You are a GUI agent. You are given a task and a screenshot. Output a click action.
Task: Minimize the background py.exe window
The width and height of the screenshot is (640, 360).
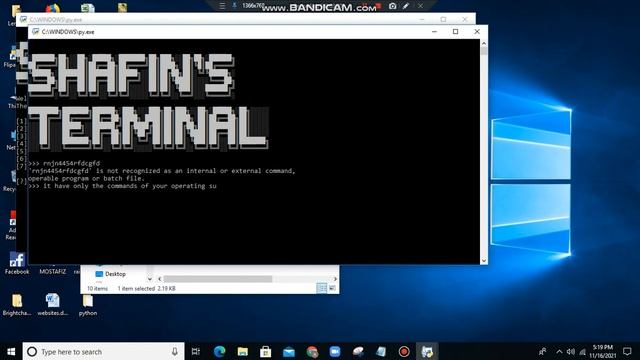pyautogui.click(x=422, y=19)
